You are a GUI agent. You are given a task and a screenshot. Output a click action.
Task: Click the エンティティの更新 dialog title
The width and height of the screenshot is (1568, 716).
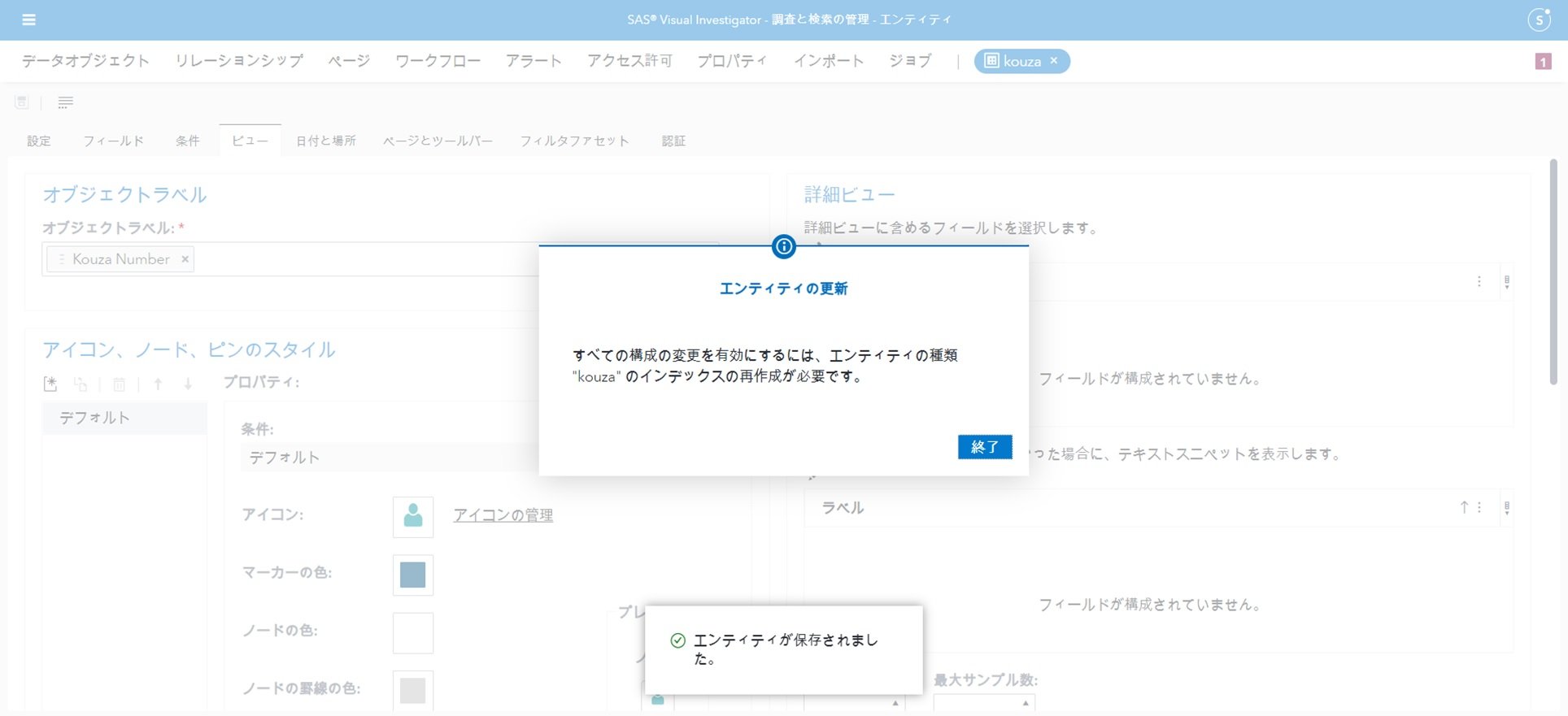click(784, 289)
